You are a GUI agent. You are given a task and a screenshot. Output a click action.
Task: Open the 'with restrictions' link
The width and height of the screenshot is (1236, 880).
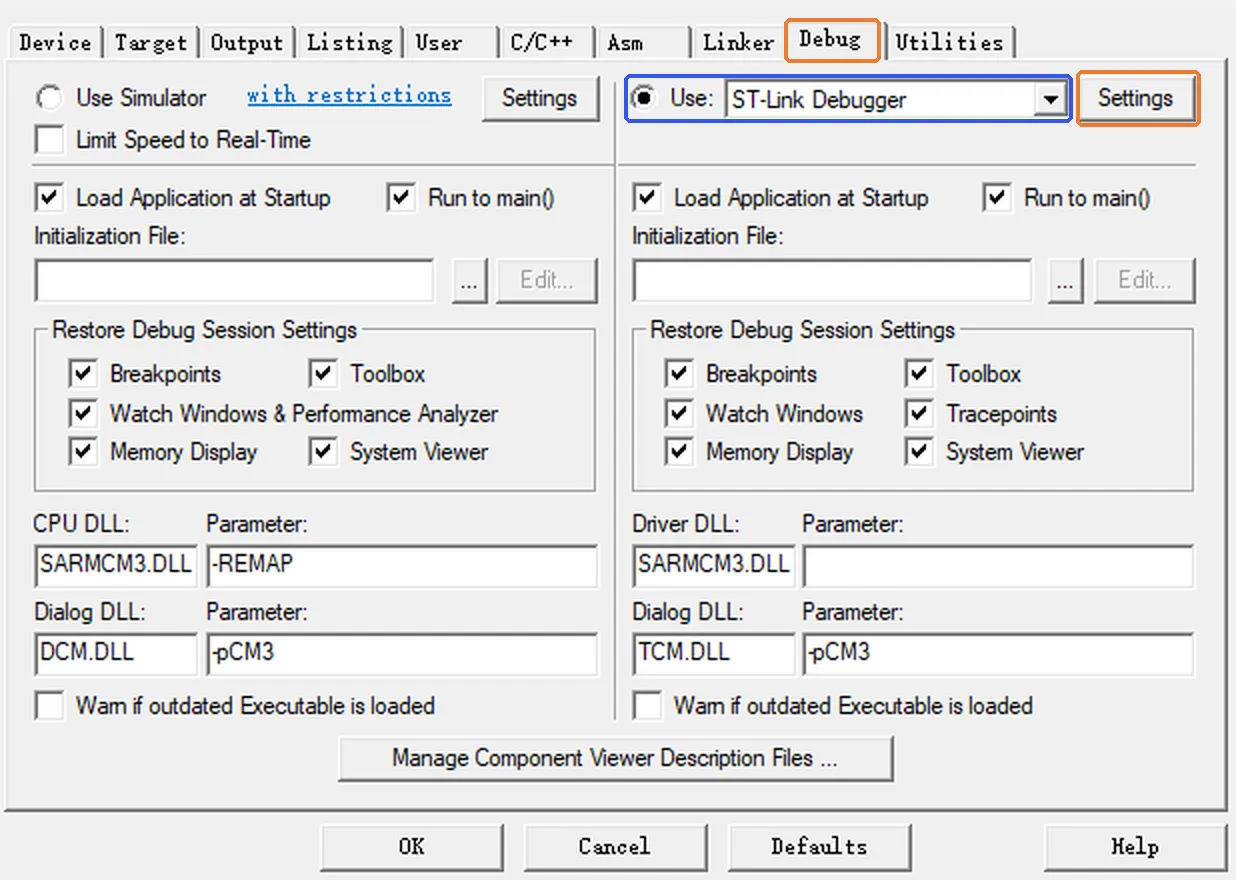(349, 95)
